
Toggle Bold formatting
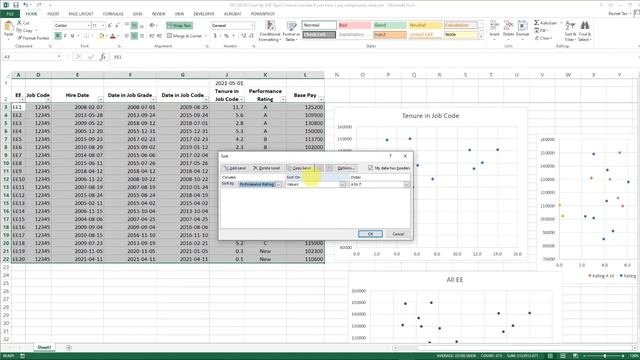pyautogui.click(x=58, y=36)
